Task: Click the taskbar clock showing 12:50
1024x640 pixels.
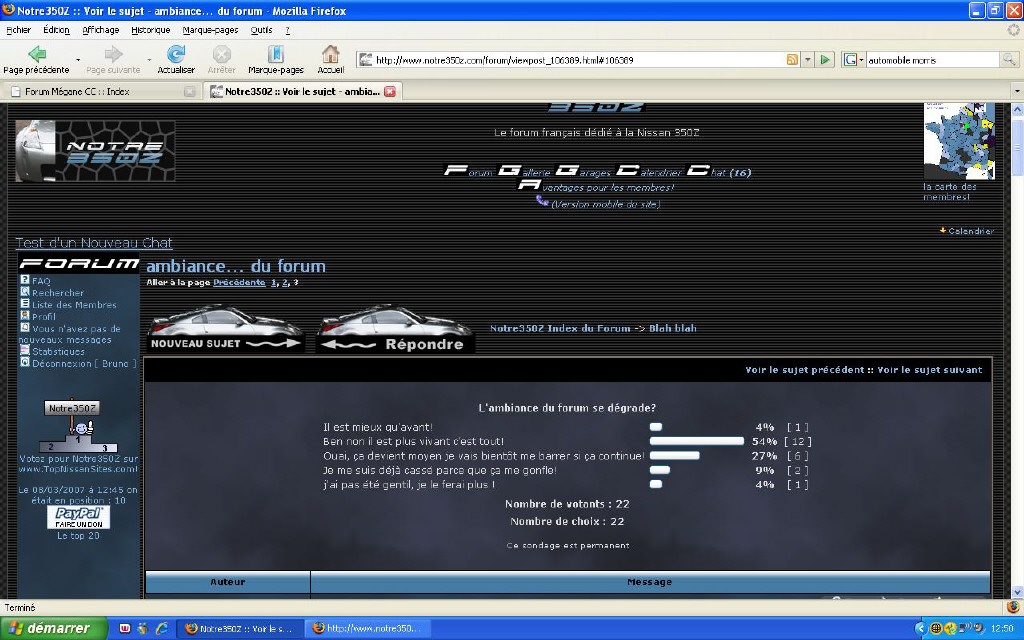Action: tap(1002, 628)
